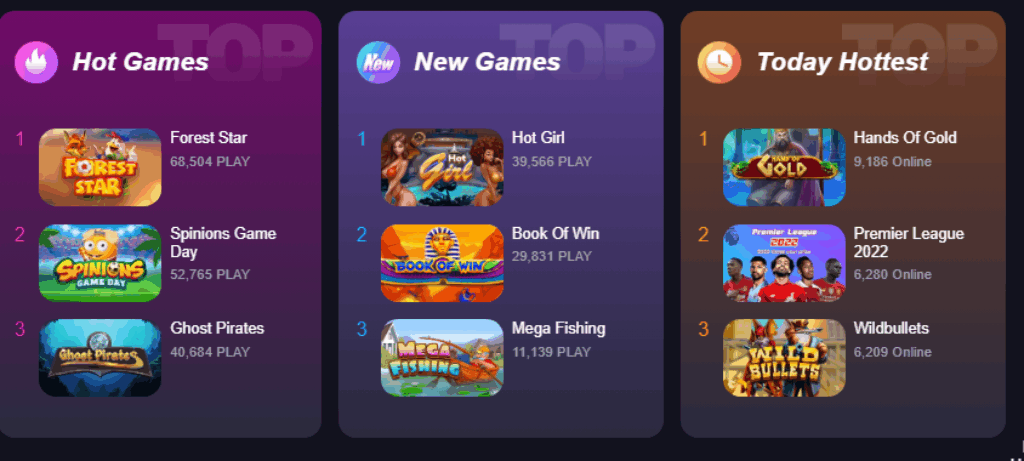Click the Hot Games flame icon
The width and height of the screenshot is (1024, 461).
point(37,62)
